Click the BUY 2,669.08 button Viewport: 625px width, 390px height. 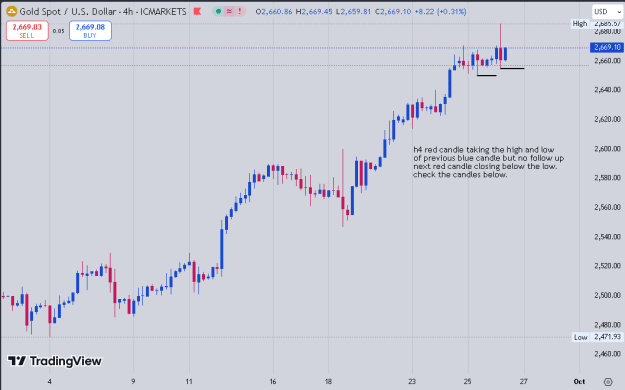90,31
